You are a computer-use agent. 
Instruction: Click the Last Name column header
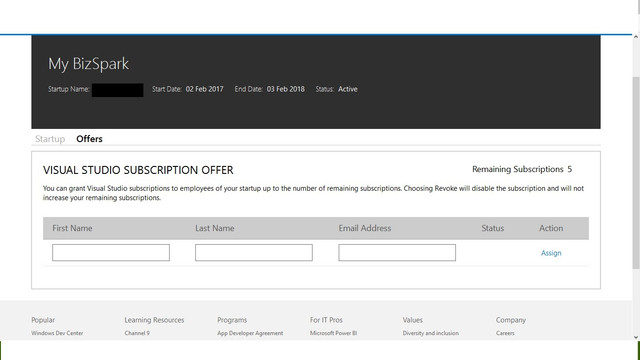point(215,228)
